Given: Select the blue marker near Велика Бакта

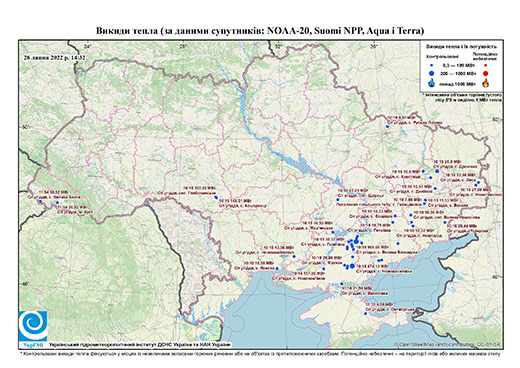Looking at the screenshot, I should (40, 202).
